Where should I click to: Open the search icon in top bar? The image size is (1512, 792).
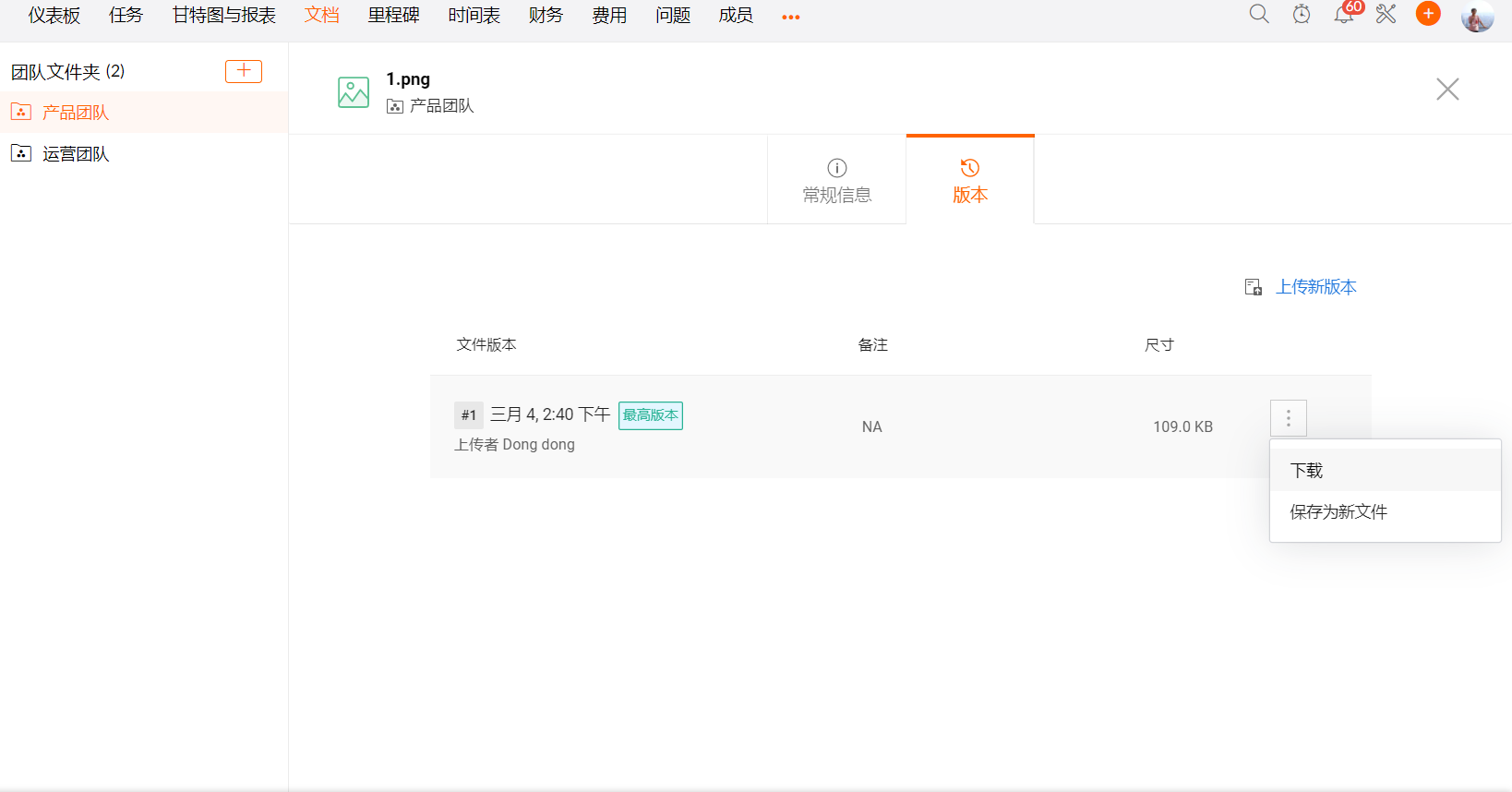coord(1259,14)
